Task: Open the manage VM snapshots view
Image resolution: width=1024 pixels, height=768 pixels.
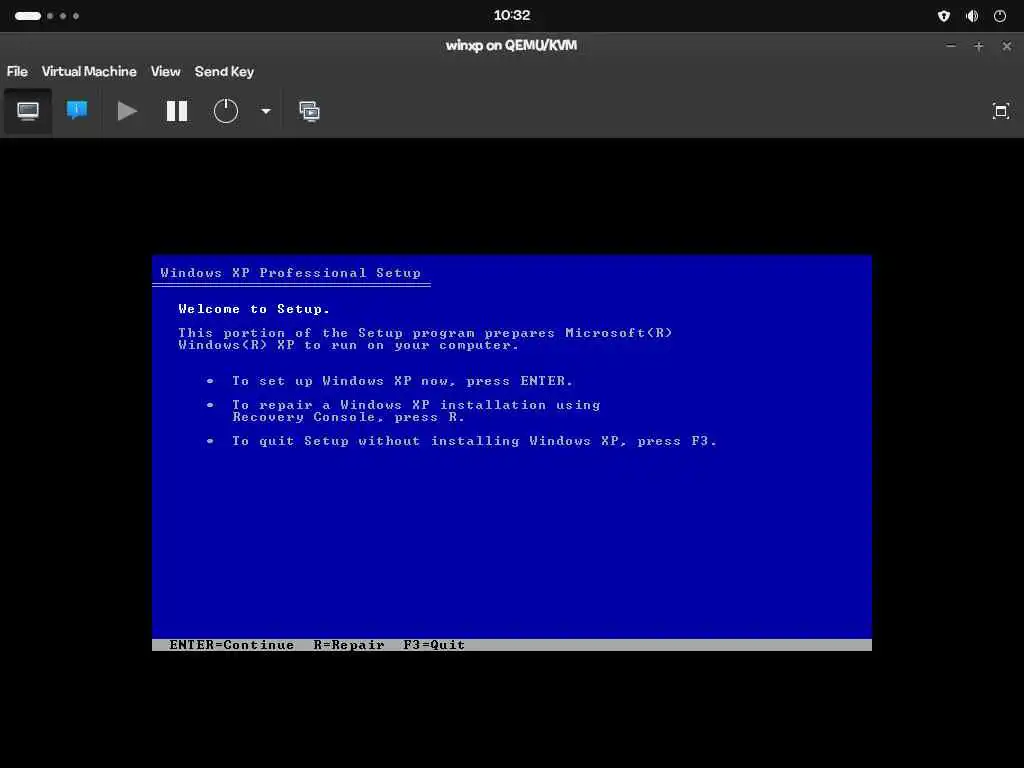Action: point(310,111)
